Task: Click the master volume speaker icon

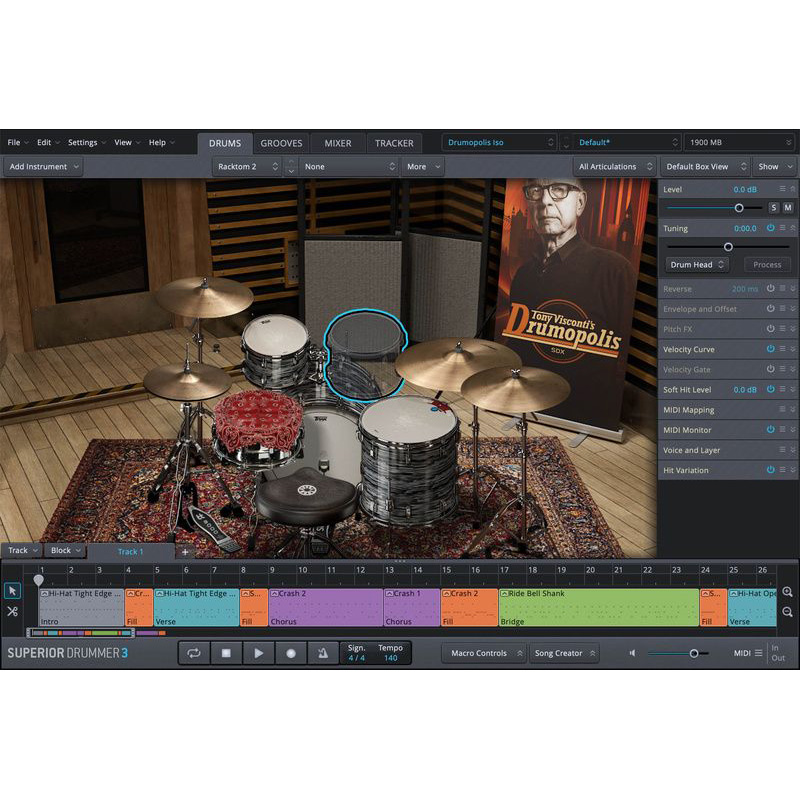Action: [633, 653]
